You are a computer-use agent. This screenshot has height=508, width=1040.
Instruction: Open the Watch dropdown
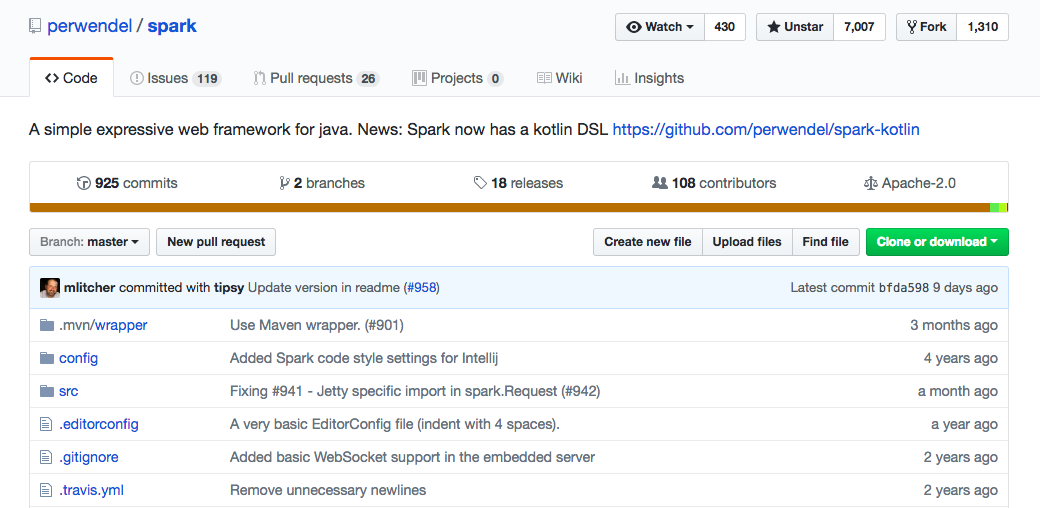coord(660,27)
